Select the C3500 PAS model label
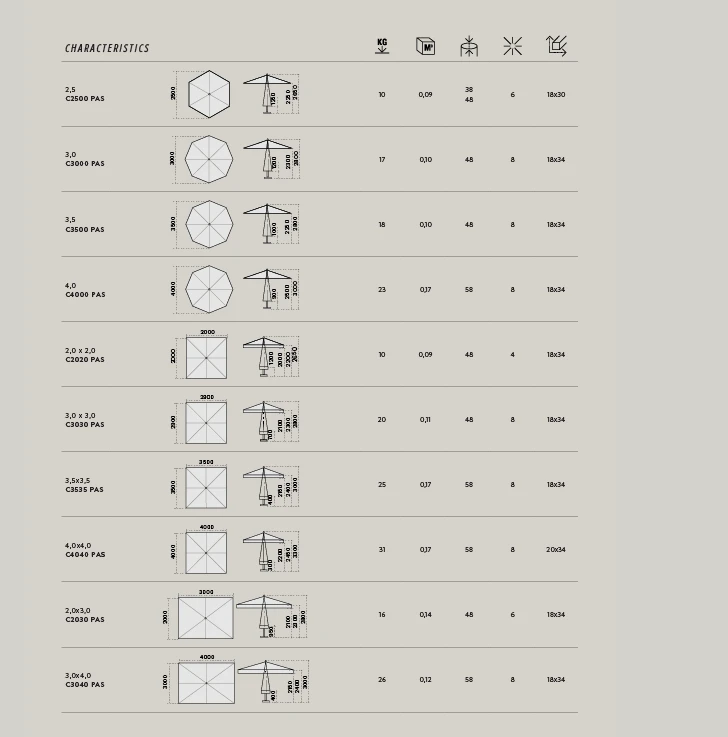This screenshot has height=737, width=728. pyautogui.click(x=85, y=230)
